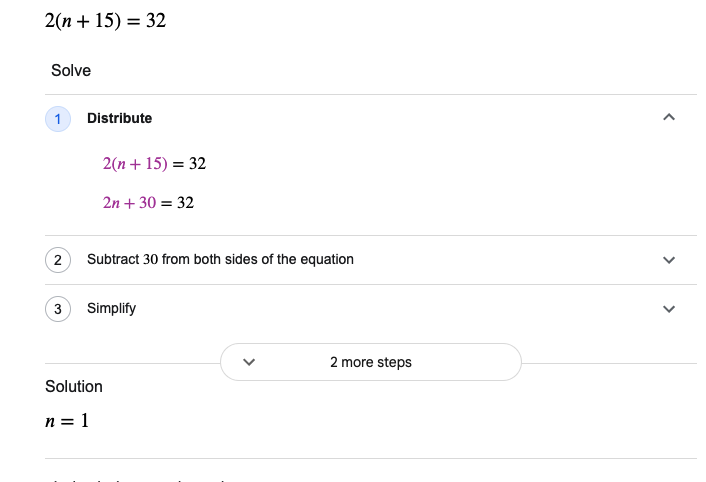Select the Distribute step title
Screen dimensions: 706x482
click(x=119, y=118)
